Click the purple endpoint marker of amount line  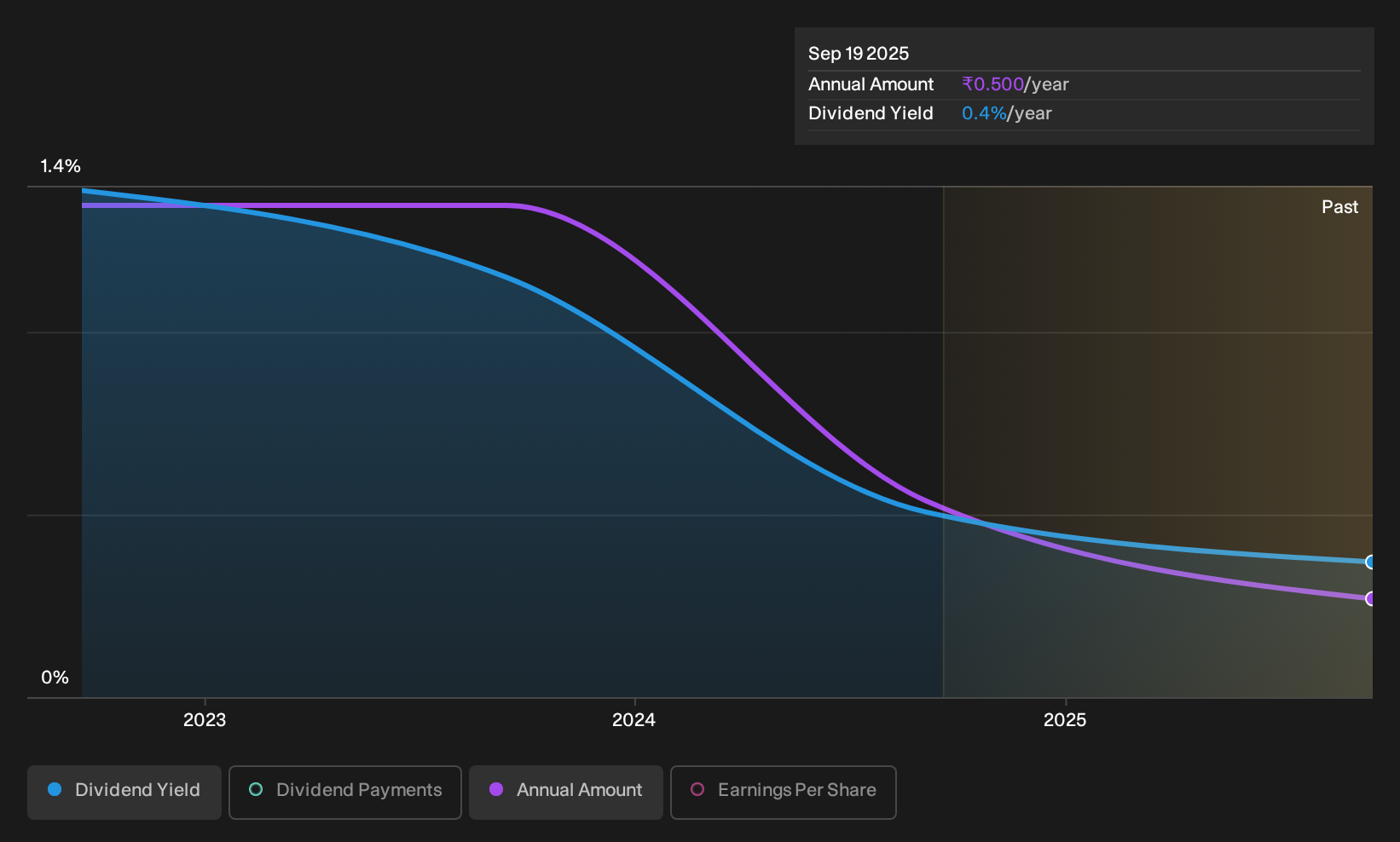pos(1371,598)
